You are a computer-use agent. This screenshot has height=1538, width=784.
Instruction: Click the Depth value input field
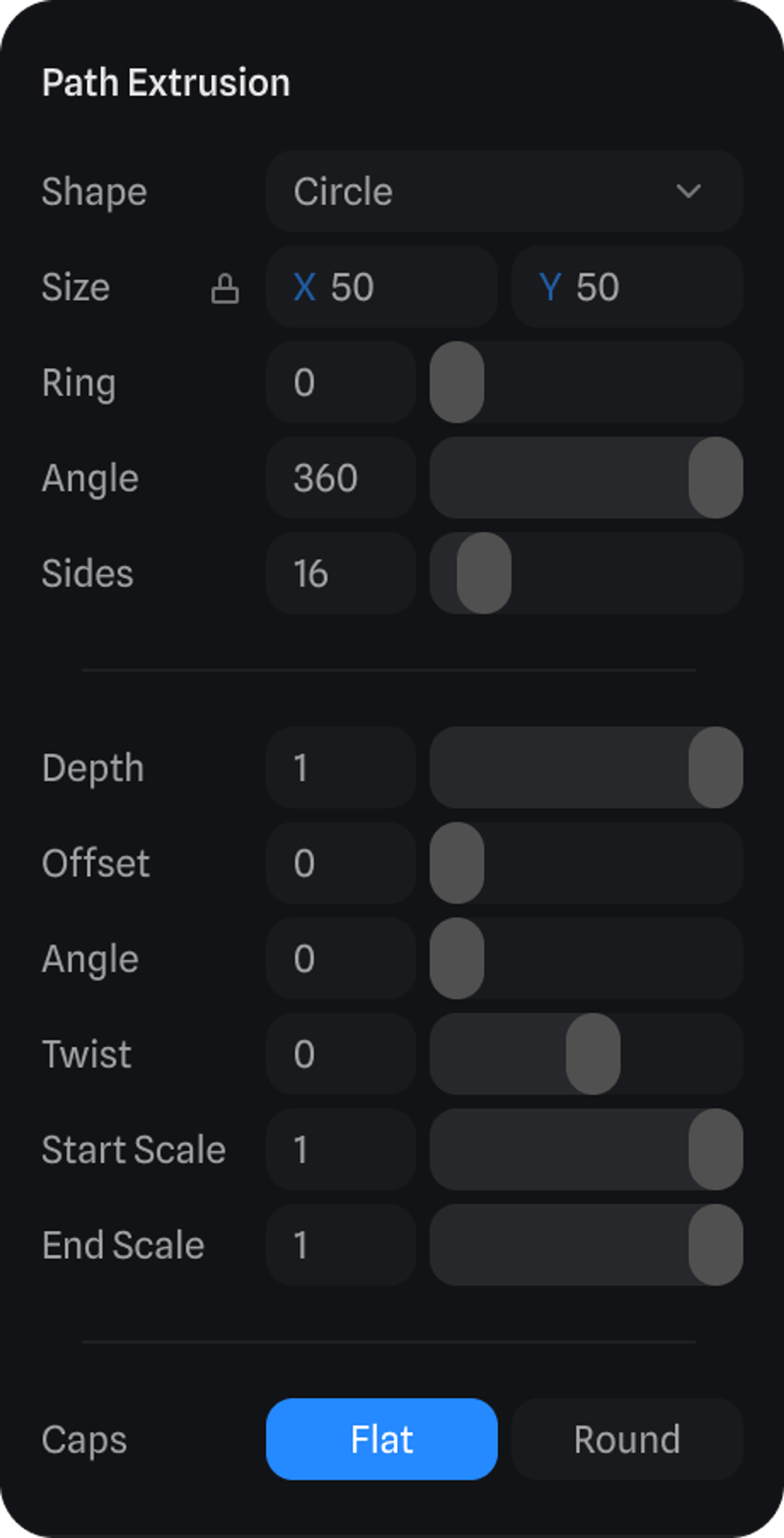tap(341, 767)
